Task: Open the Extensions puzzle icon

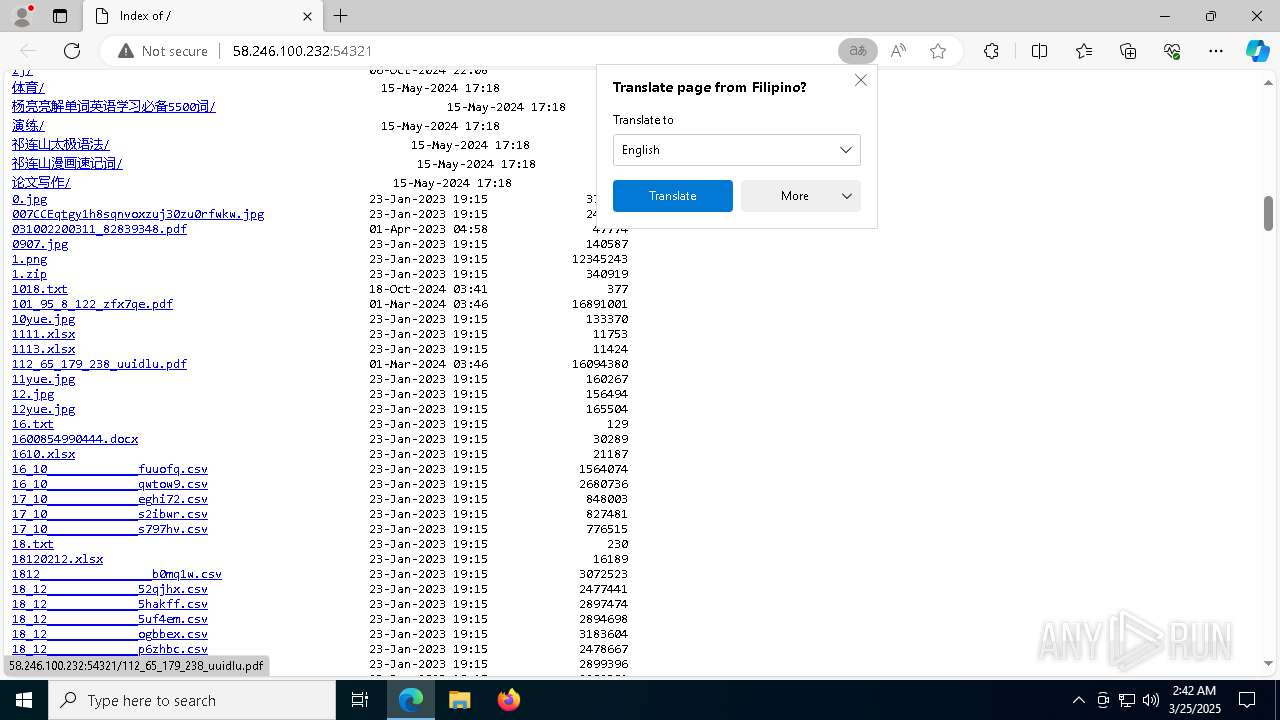Action: click(x=991, y=51)
